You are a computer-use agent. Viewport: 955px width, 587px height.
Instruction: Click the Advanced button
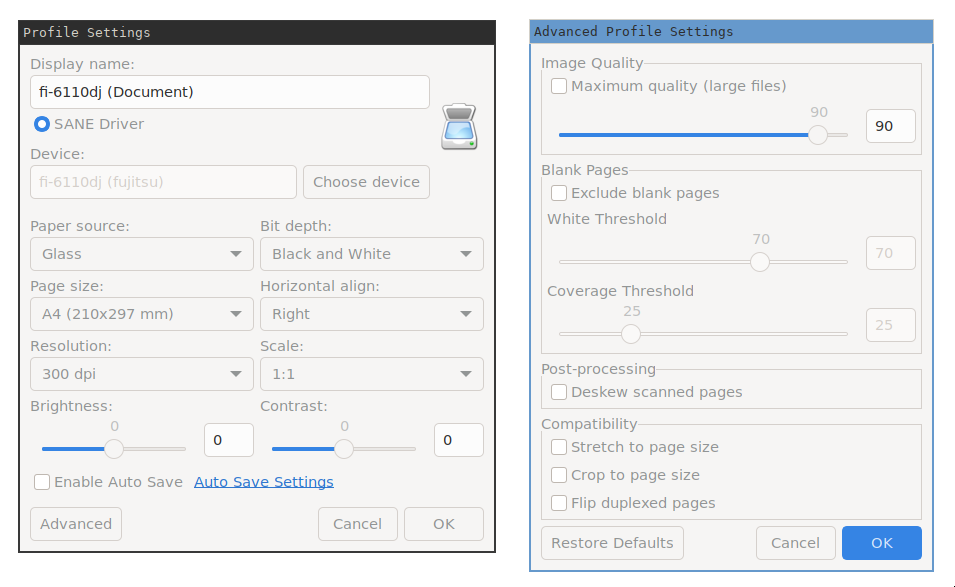click(x=75, y=523)
